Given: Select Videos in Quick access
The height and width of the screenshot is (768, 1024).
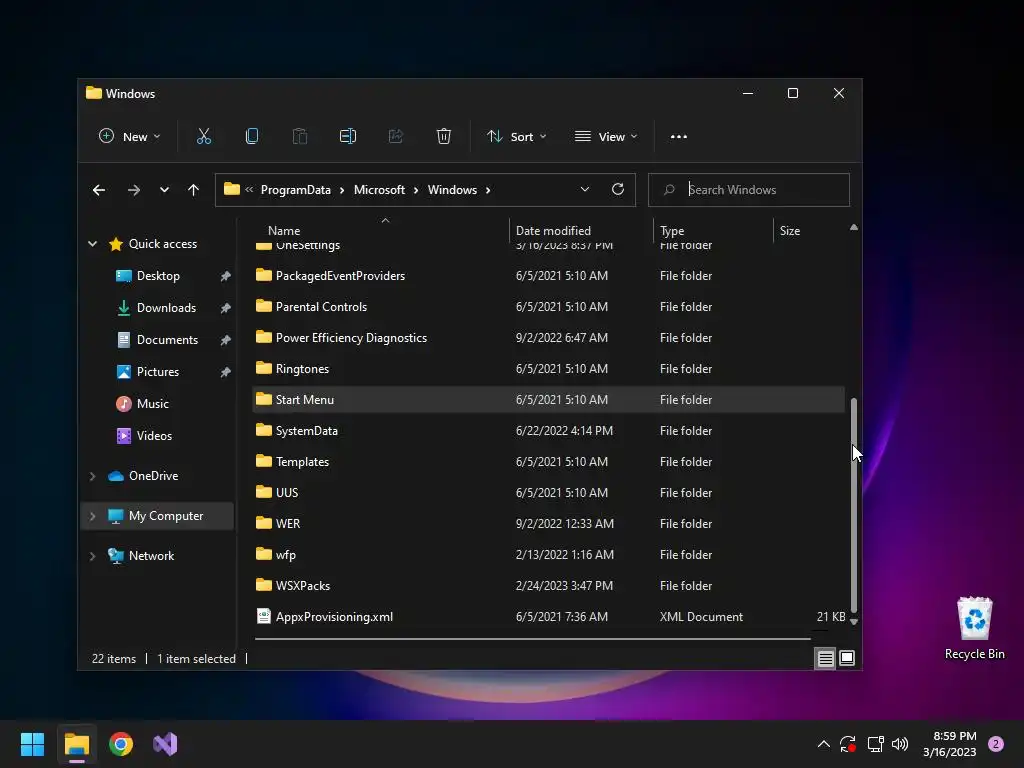Looking at the screenshot, I should (154, 436).
